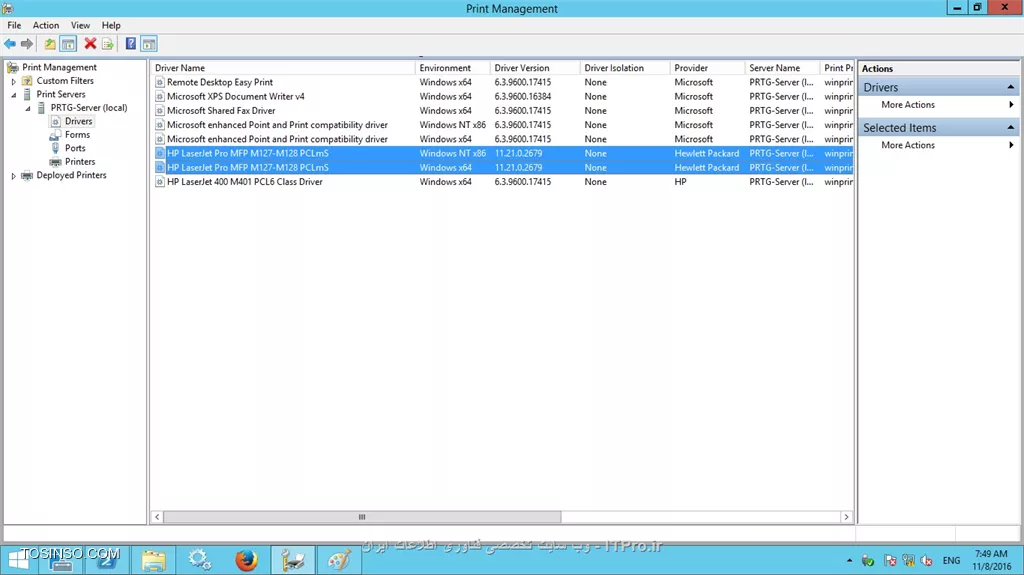Screen dimensions: 1024x575
Task: Expand the Custom Filters node
Action: pos(14,82)
